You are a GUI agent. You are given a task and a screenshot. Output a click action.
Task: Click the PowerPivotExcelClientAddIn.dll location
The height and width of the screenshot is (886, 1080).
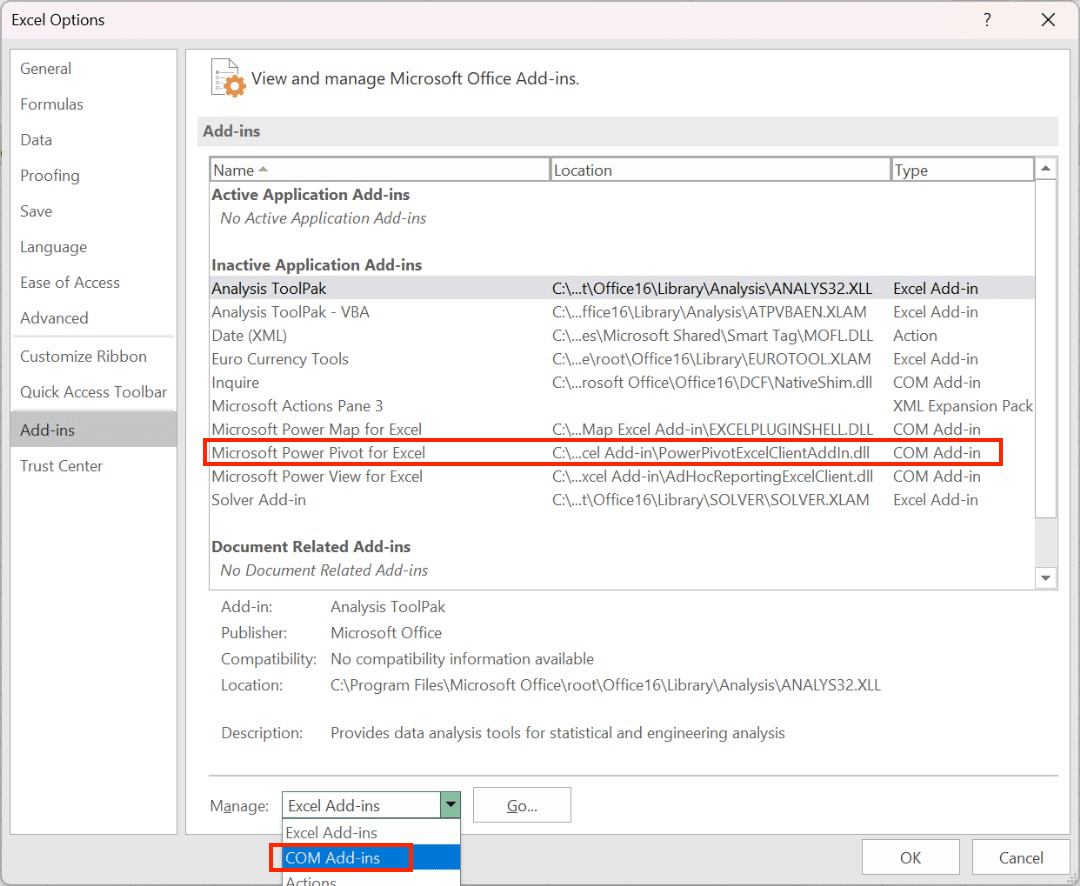click(711, 453)
